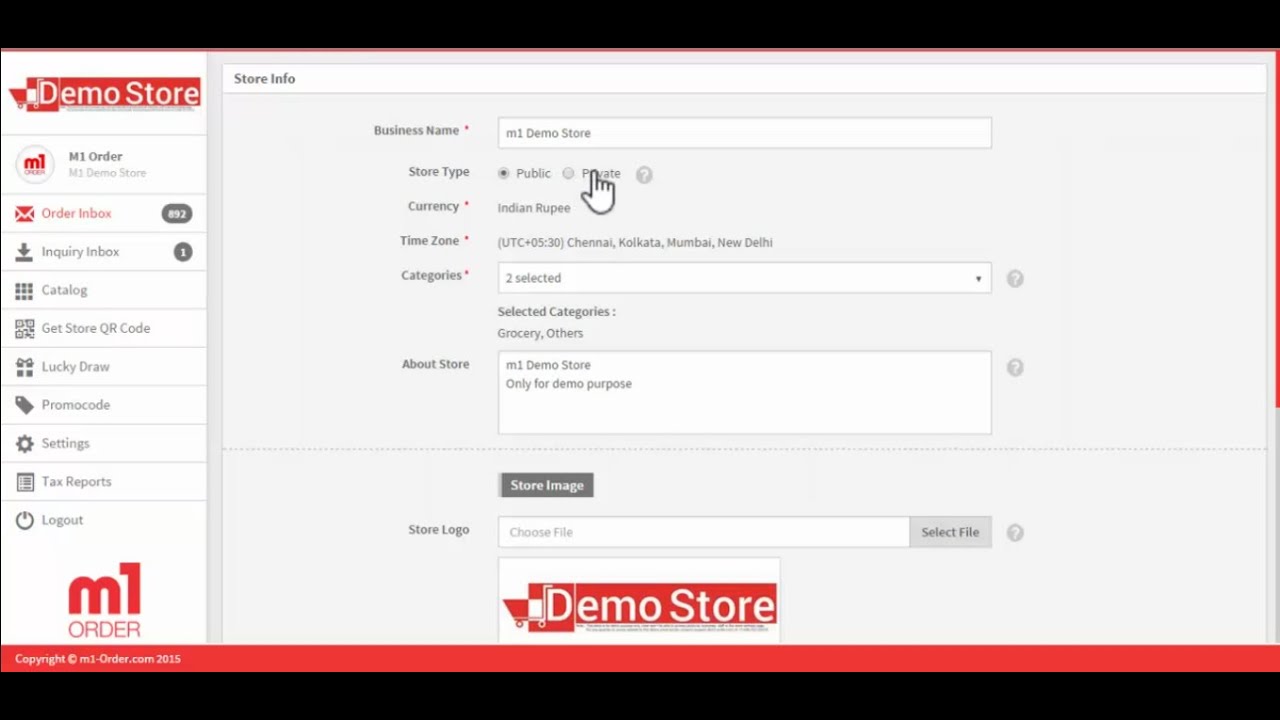The image size is (1280, 720).
Task: Click the page vertical scrollbar
Action: pyautogui.click(x=1276, y=230)
